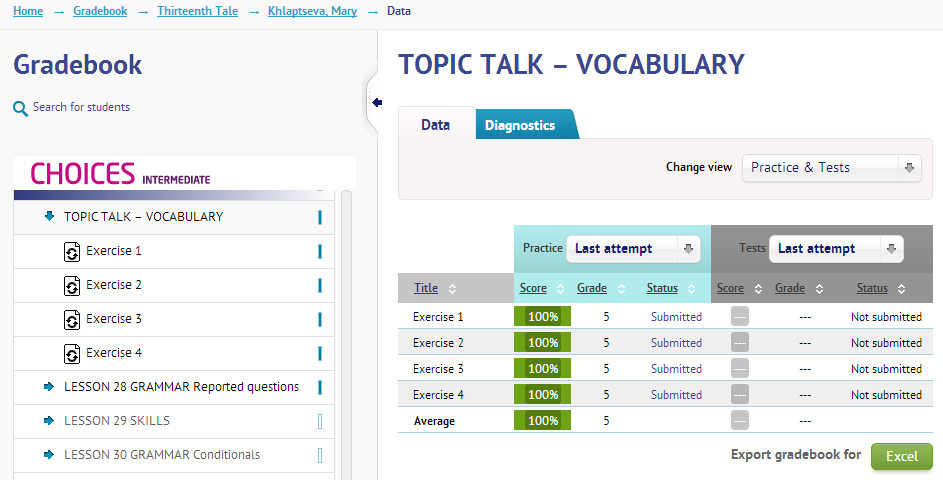This screenshot has width=943, height=480.
Task: Sort the table by the Title column
Action: [x=426, y=288]
